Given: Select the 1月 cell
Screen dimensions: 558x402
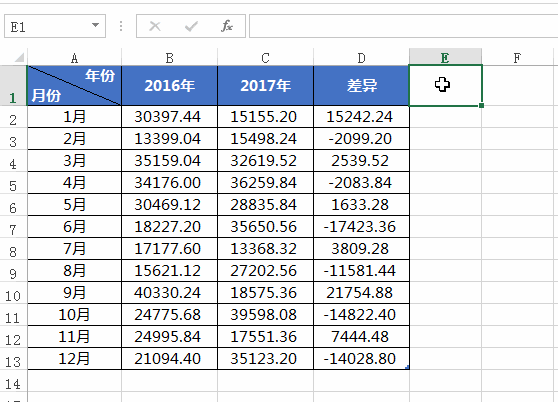Looking at the screenshot, I should (74, 117).
